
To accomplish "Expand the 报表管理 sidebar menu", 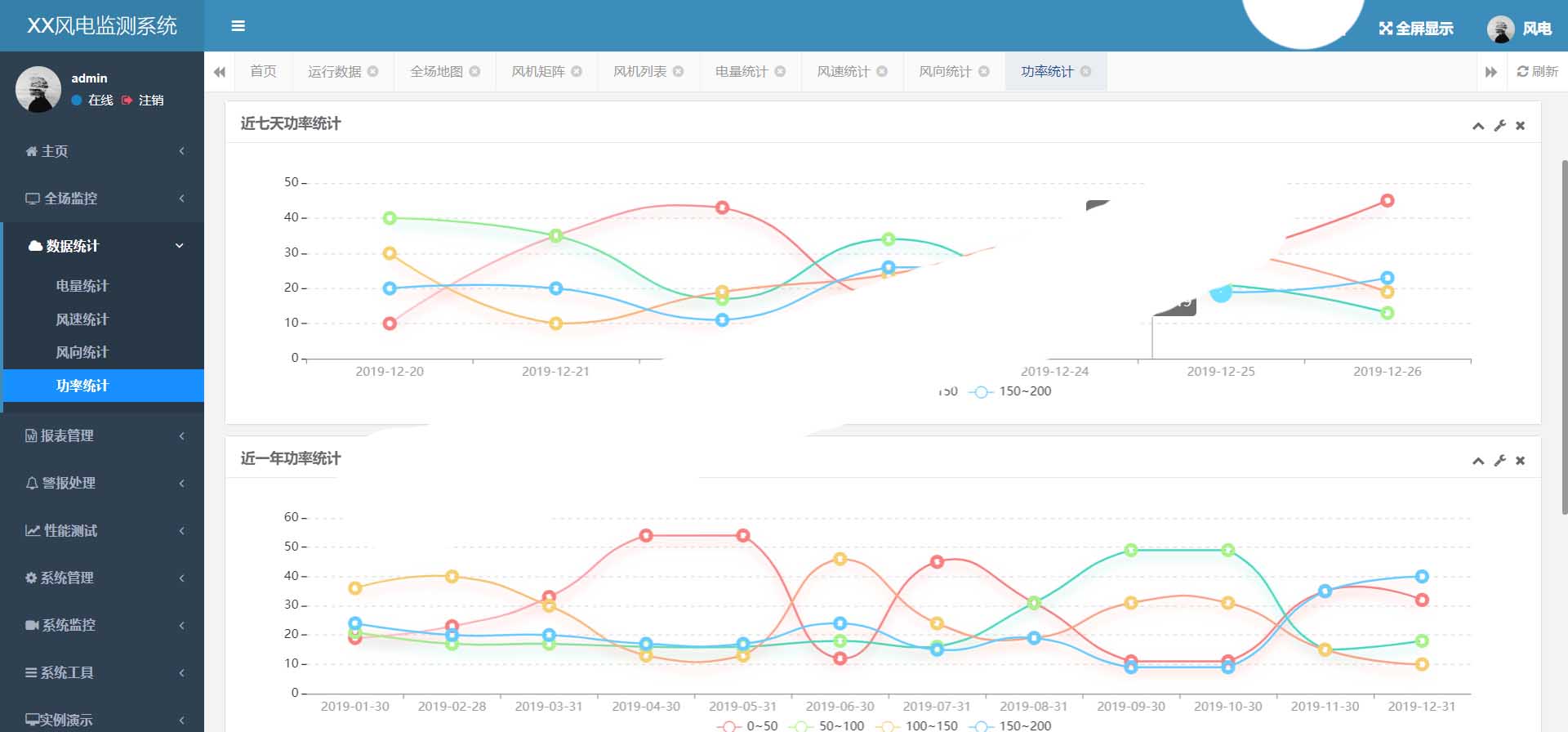I will click(102, 436).
